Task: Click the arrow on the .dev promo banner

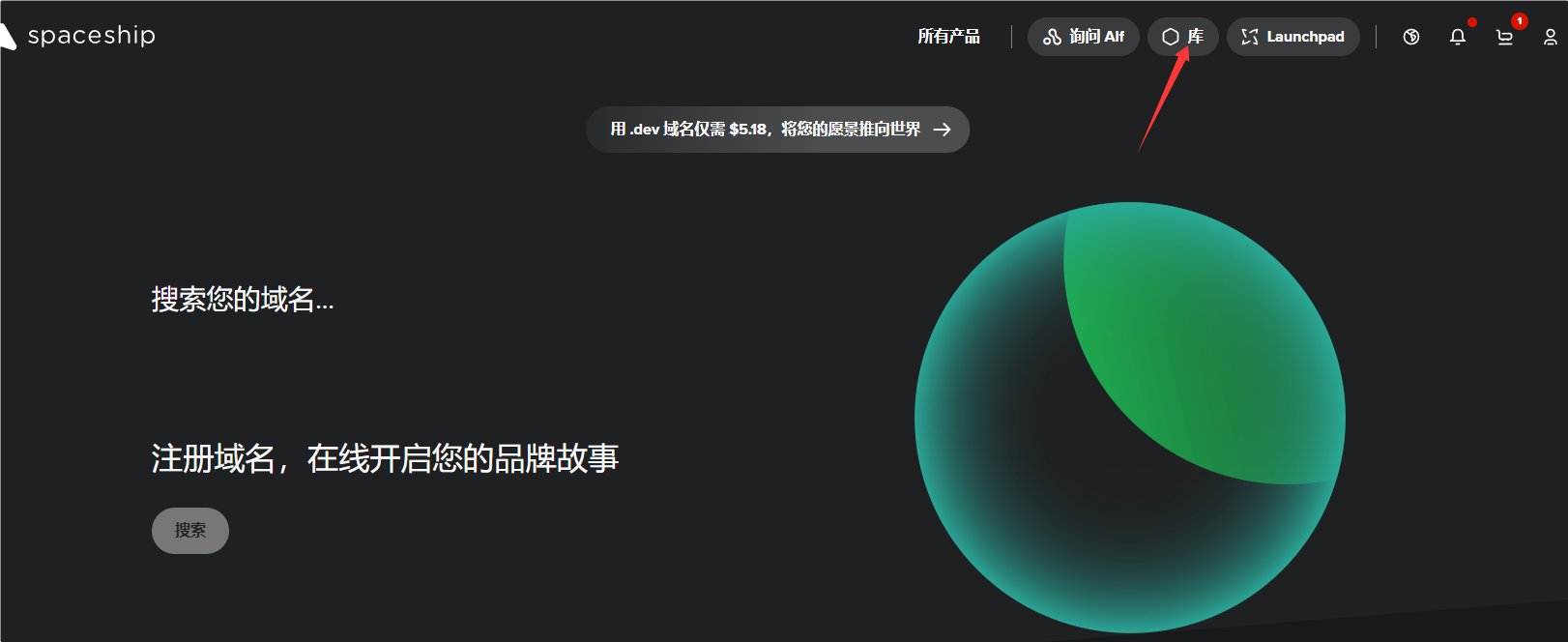Action: 942,130
